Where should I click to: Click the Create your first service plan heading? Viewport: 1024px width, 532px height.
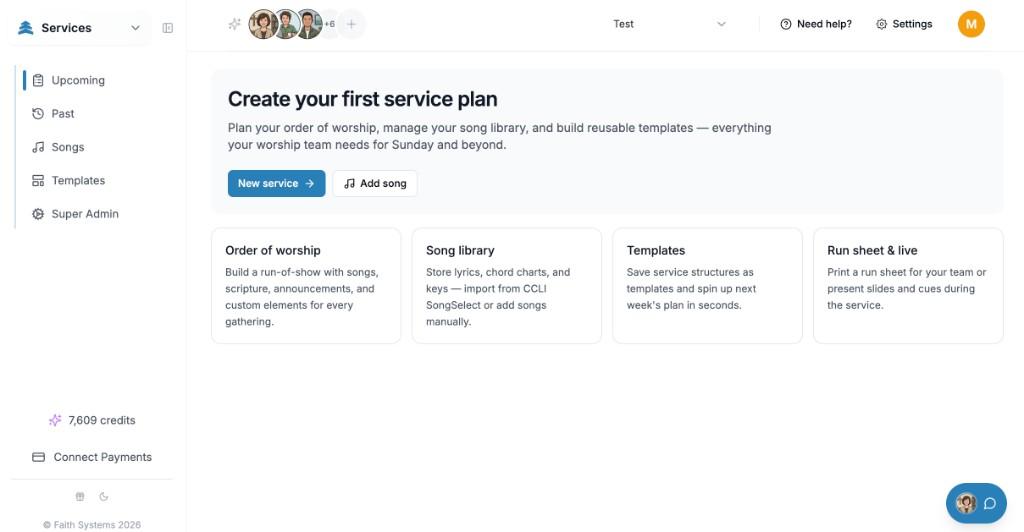point(362,99)
